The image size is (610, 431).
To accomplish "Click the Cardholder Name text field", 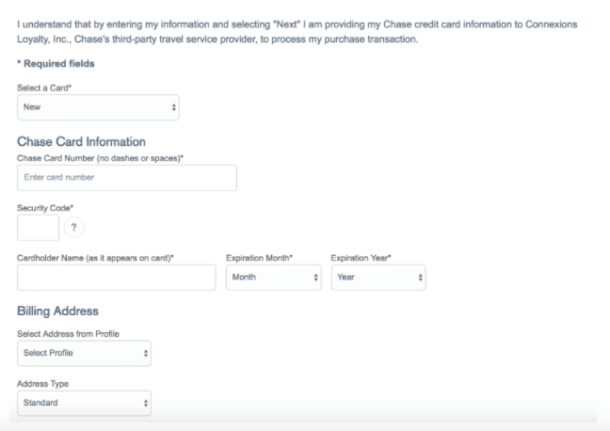I will [116, 277].
